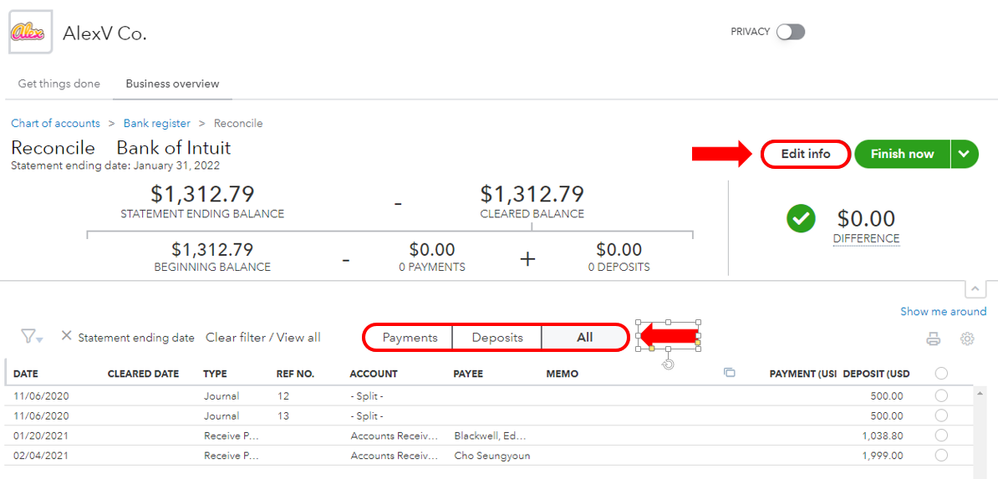Click scrollbar up arrow in table
Viewport: 998px width, 479px height.
tap(979, 394)
